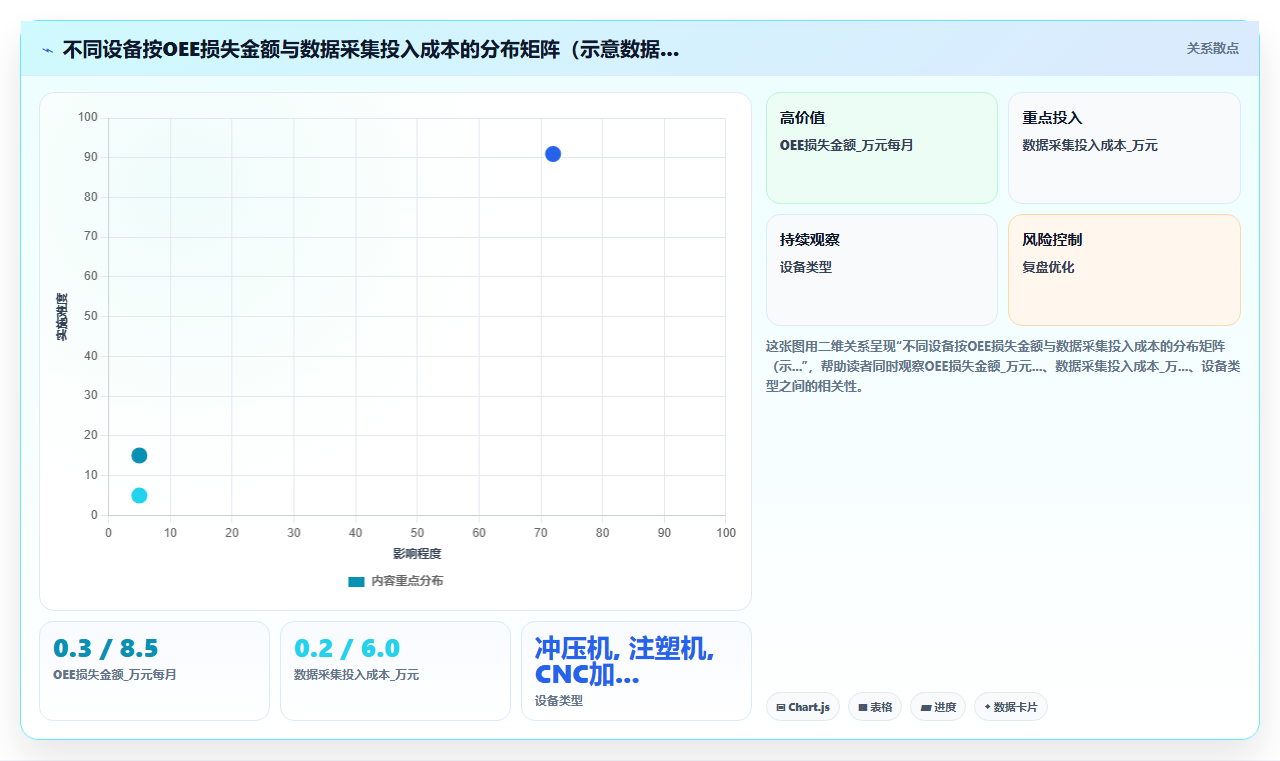This screenshot has width=1280, height=761.
Task: Click the 设备类型 label under 冲压机 card
Action: (x=559, y=701)
